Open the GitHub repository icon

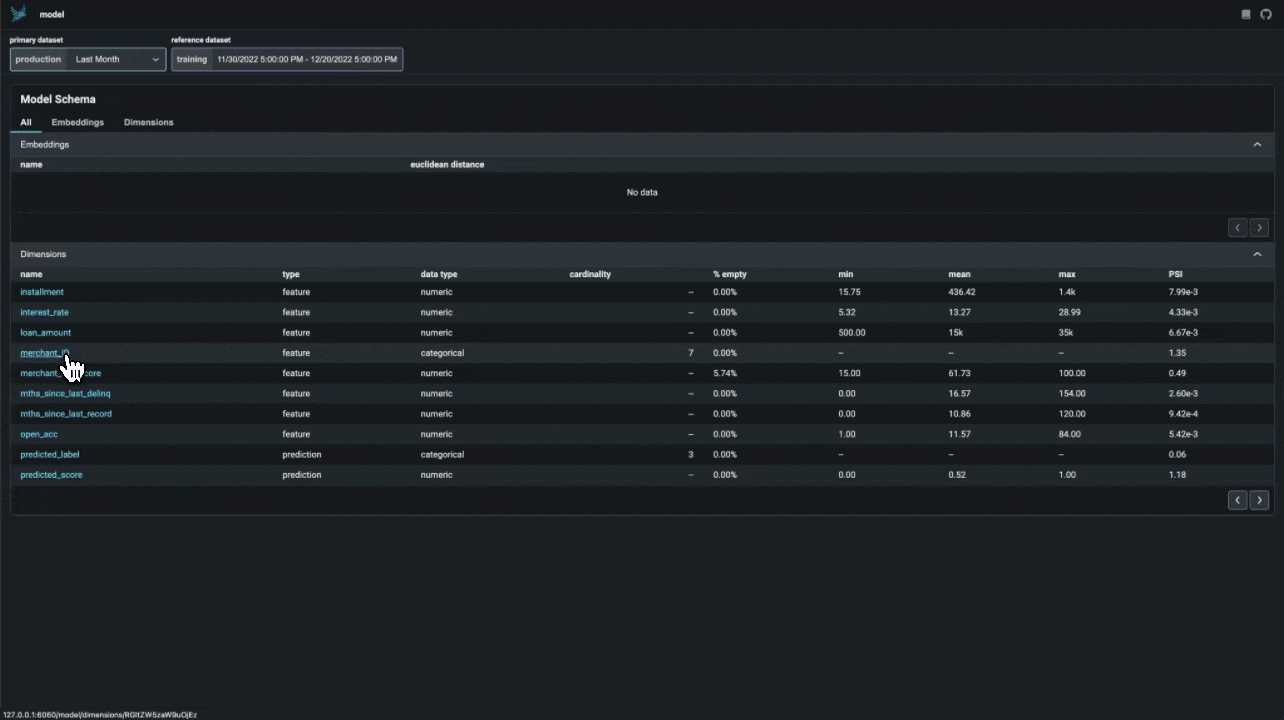coord(1268,14)
